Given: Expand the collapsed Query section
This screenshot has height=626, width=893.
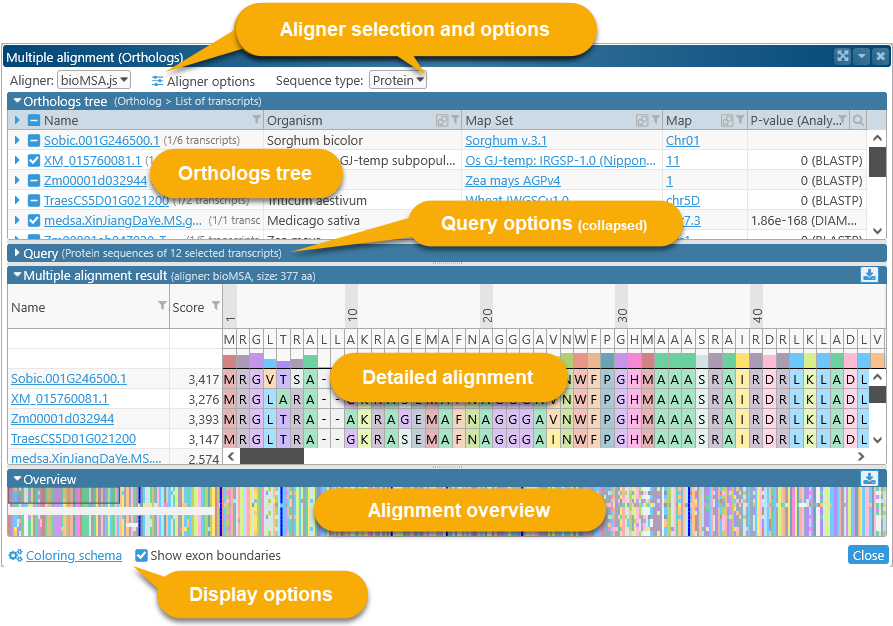Looking at the screenshot, I should coord(17,254).
